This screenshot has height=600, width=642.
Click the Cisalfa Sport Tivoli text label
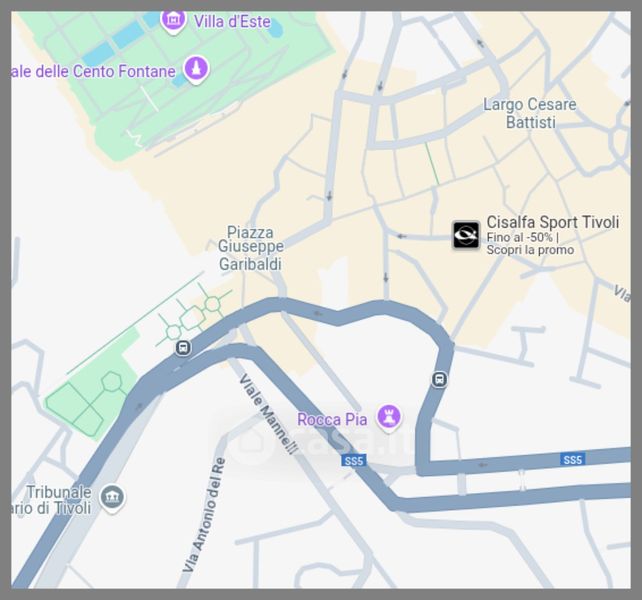tap(552, 222)
